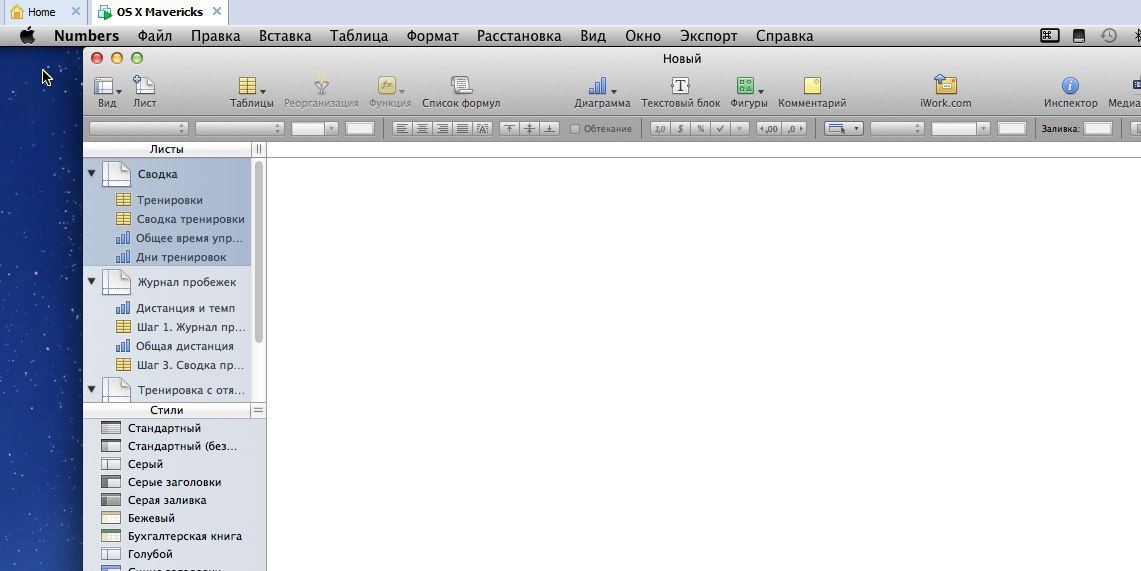Open the border line style dropdown
This screenshot has height=571, width=1141.
pos(897,129)
